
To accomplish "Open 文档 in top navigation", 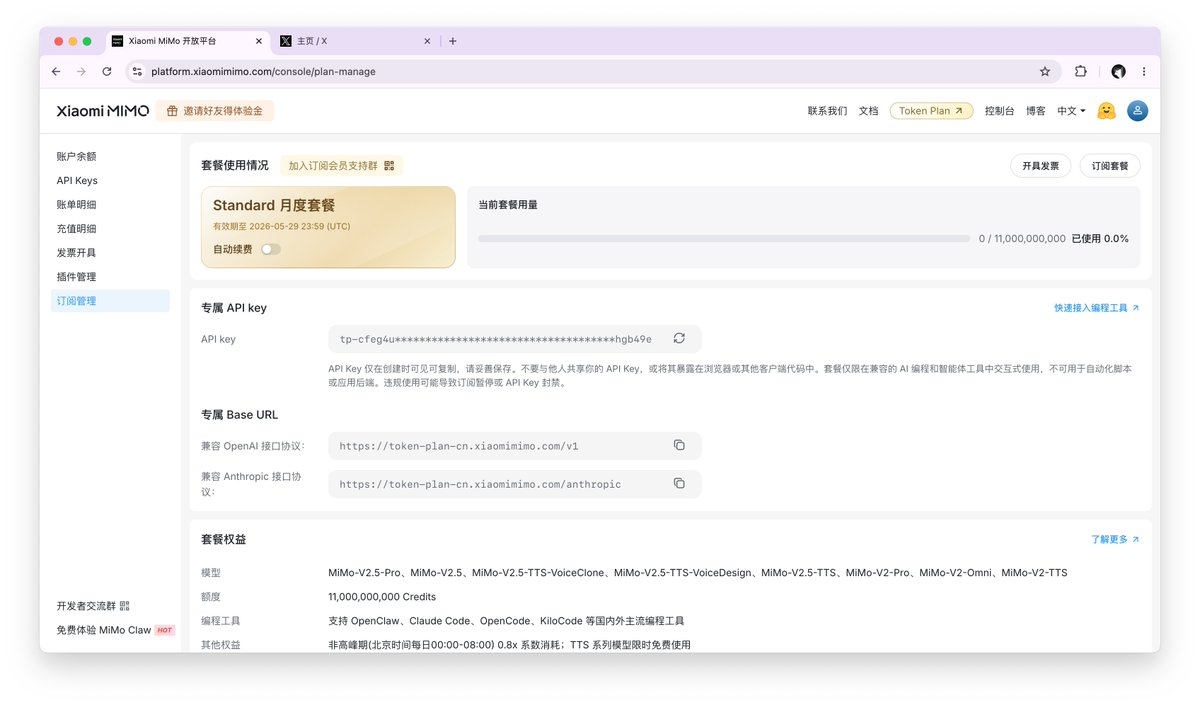I will tap(868, 111).
